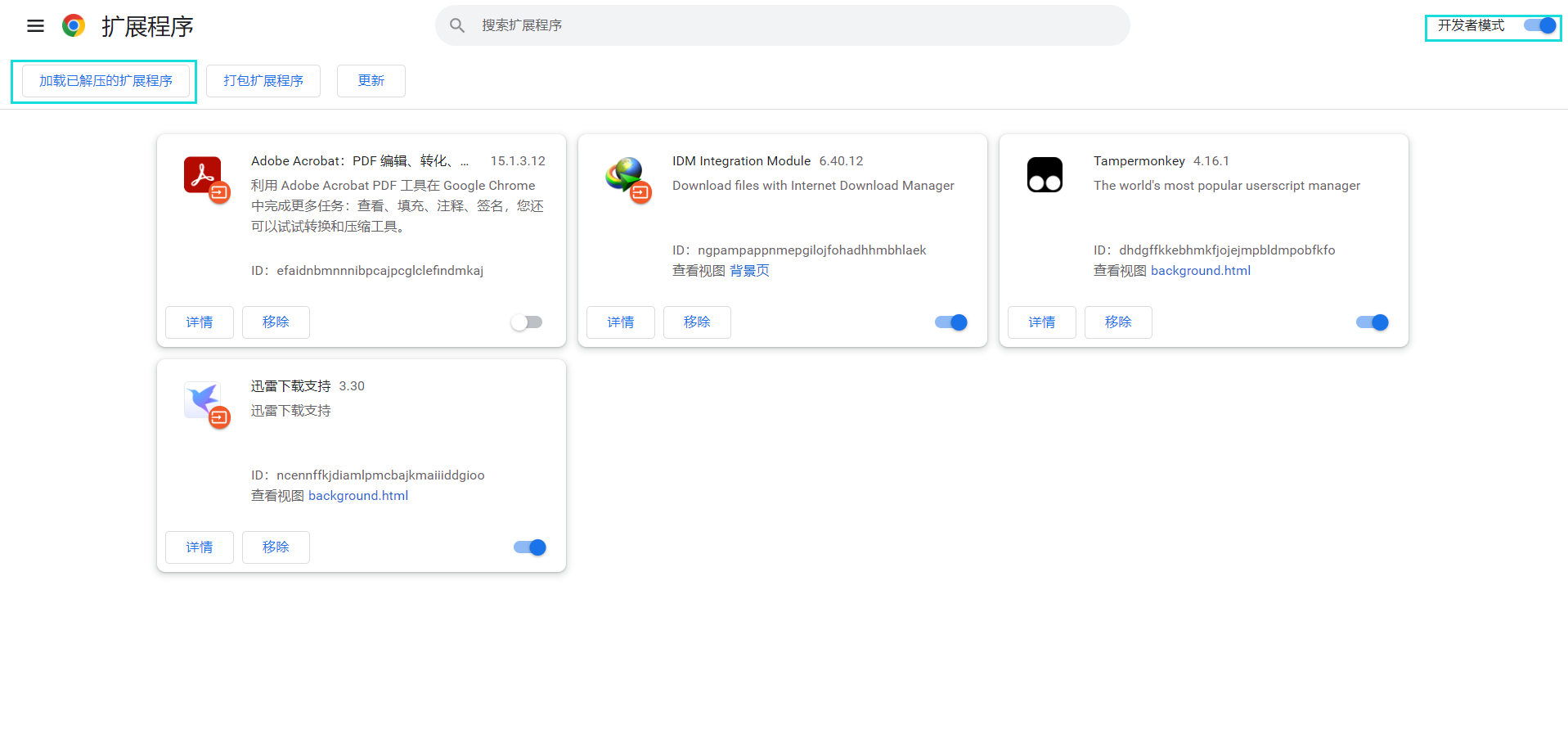
Task: Open 详情 for Adobe Acrobat
Action: tap(199, 322)
